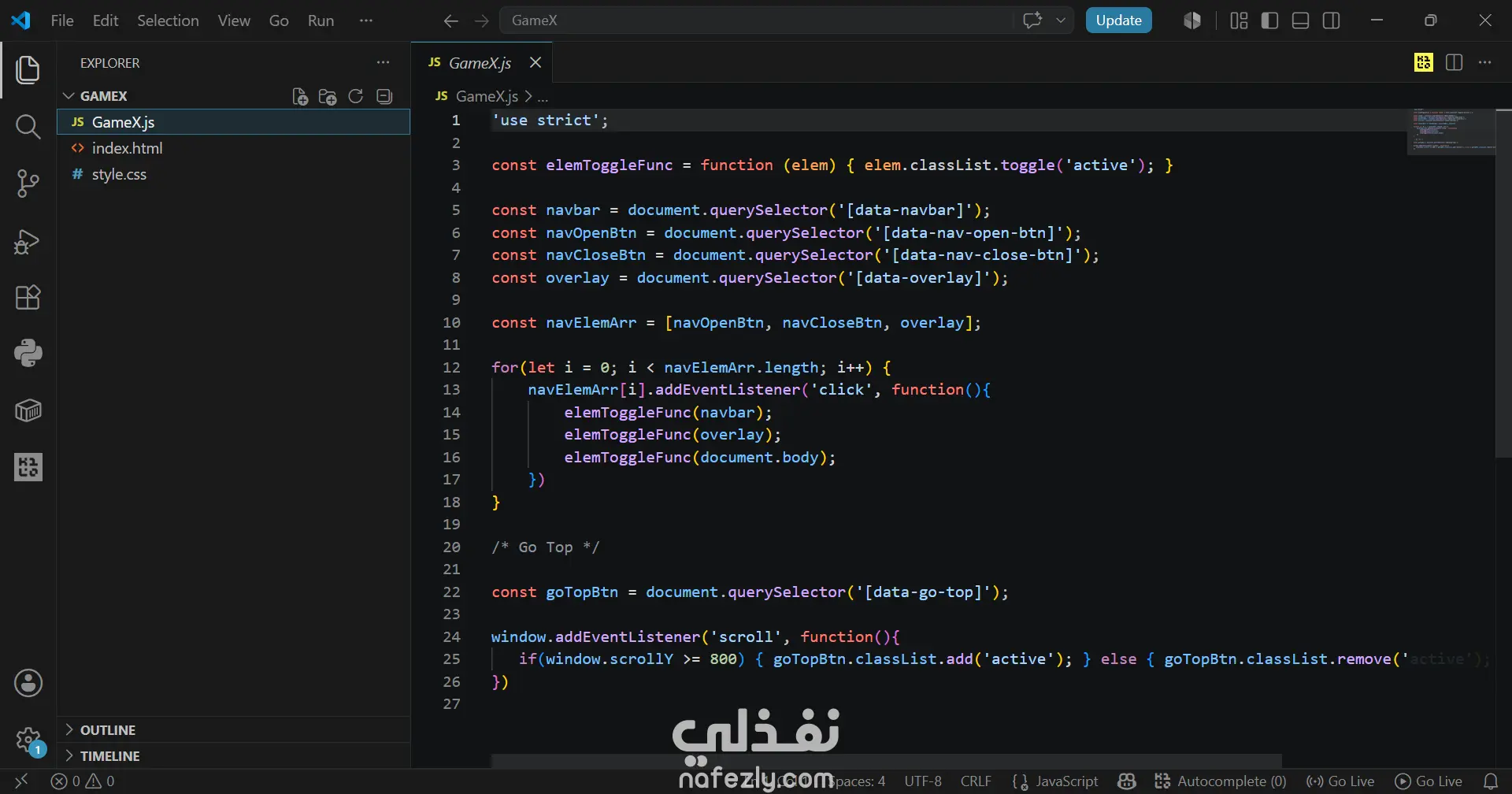This screenshot has width=1512, height=794.
Task: Open Source Control view icon
Action: [28, 184]
